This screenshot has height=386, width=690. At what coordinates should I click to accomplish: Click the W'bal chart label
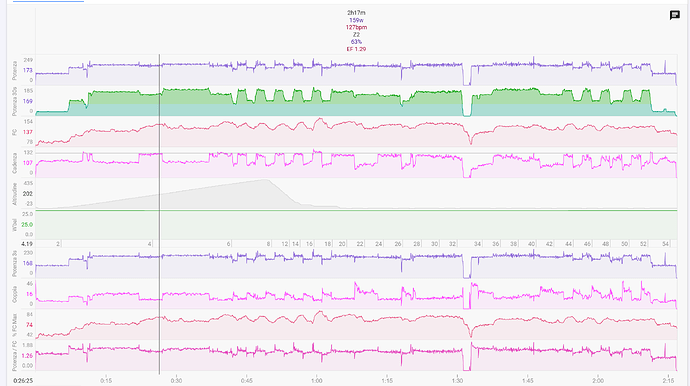coord(15,224)
